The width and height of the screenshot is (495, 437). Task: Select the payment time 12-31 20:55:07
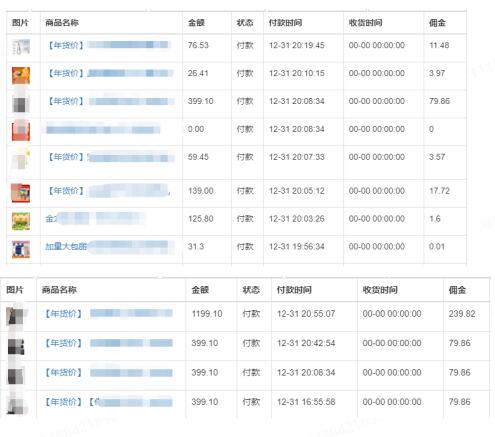(306, 314)
